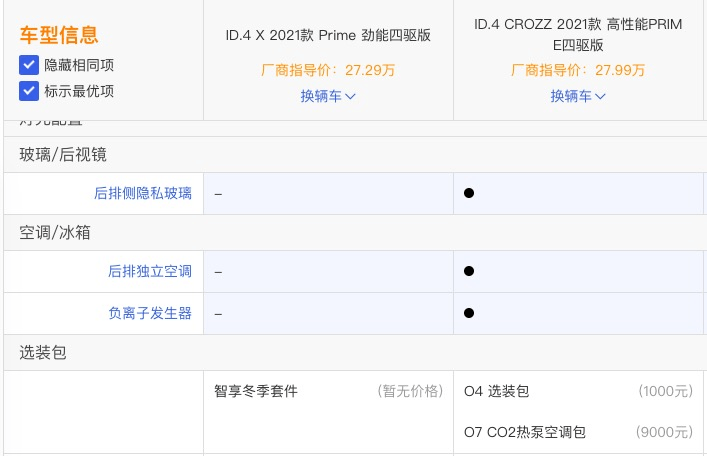The width and height of the screenshot is (707, 456).
Task: Select the O4 选装包 entry
Action: (496, 391)
